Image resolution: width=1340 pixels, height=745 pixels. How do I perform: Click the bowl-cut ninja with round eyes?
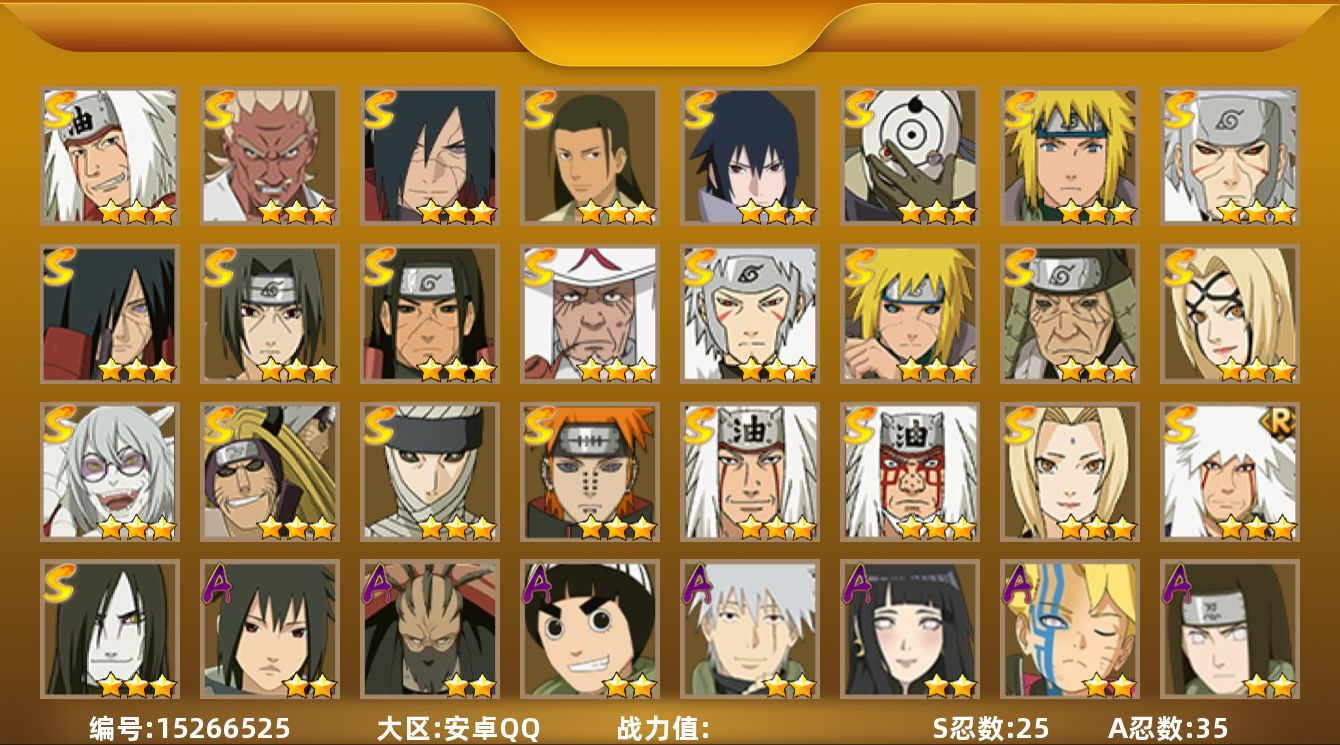coord(589,629)
